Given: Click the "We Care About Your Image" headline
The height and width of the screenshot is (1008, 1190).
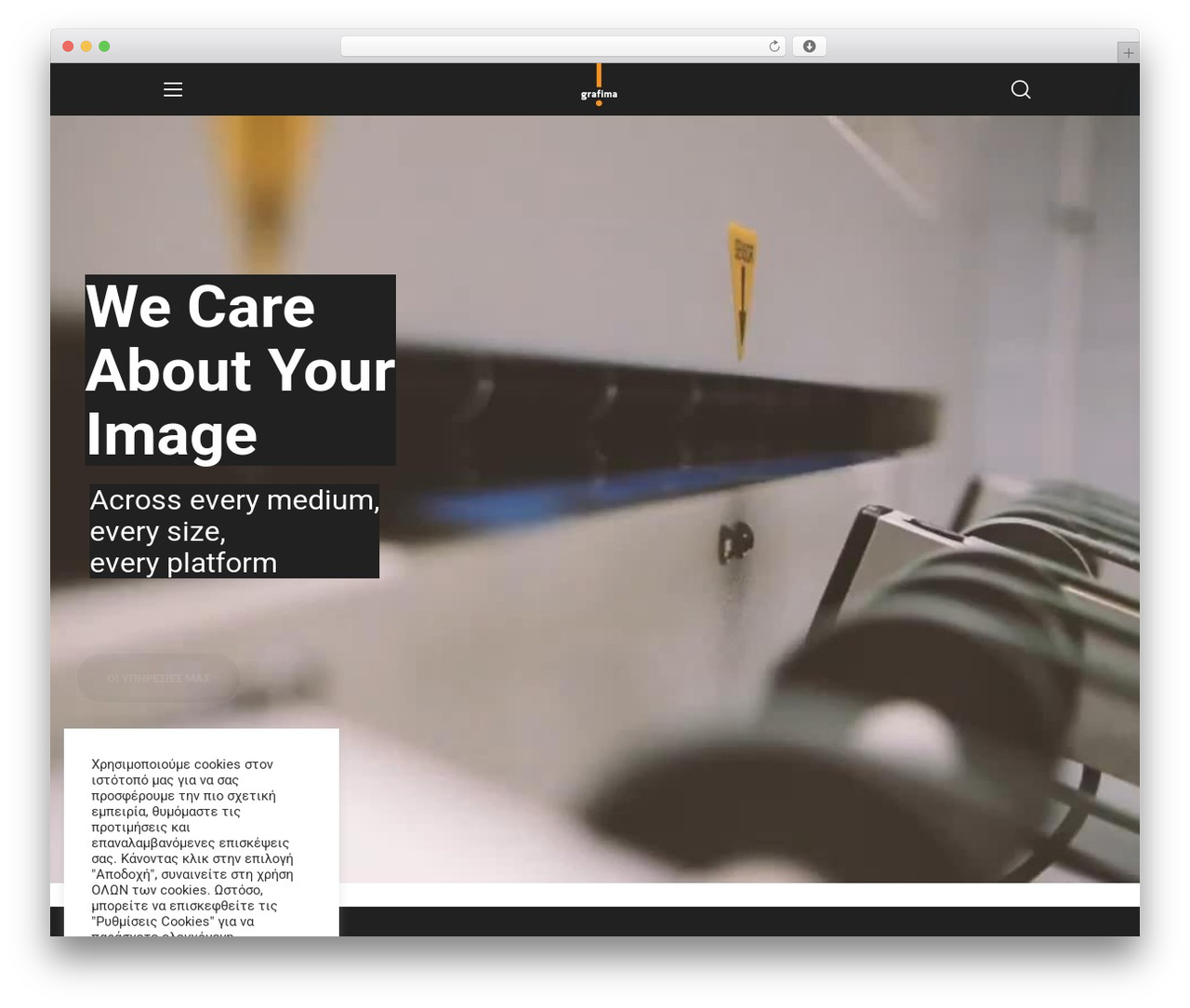Looking at the screenshot, I should click(241, 370).
